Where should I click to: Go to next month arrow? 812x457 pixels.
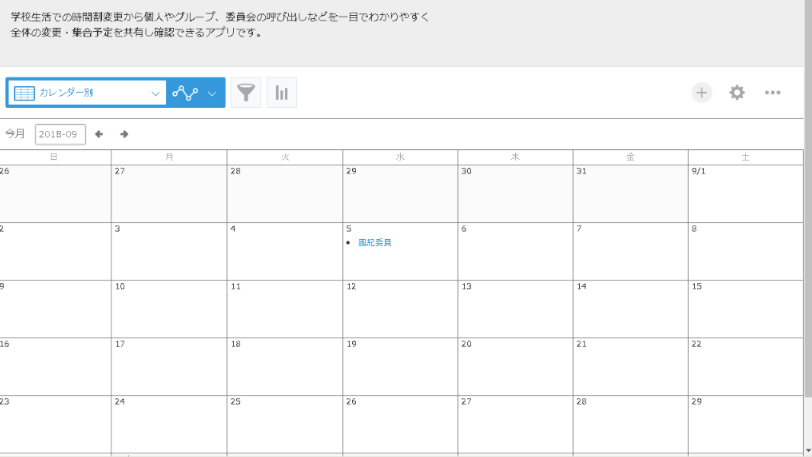click(x=124, y=134)
